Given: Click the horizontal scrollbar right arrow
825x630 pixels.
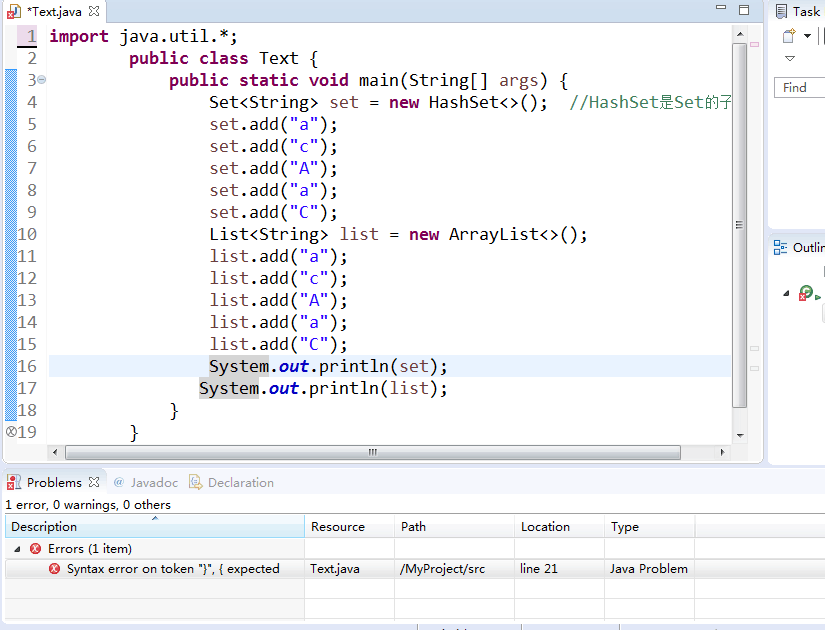Looking at the screenshot, I should (722, 452).
